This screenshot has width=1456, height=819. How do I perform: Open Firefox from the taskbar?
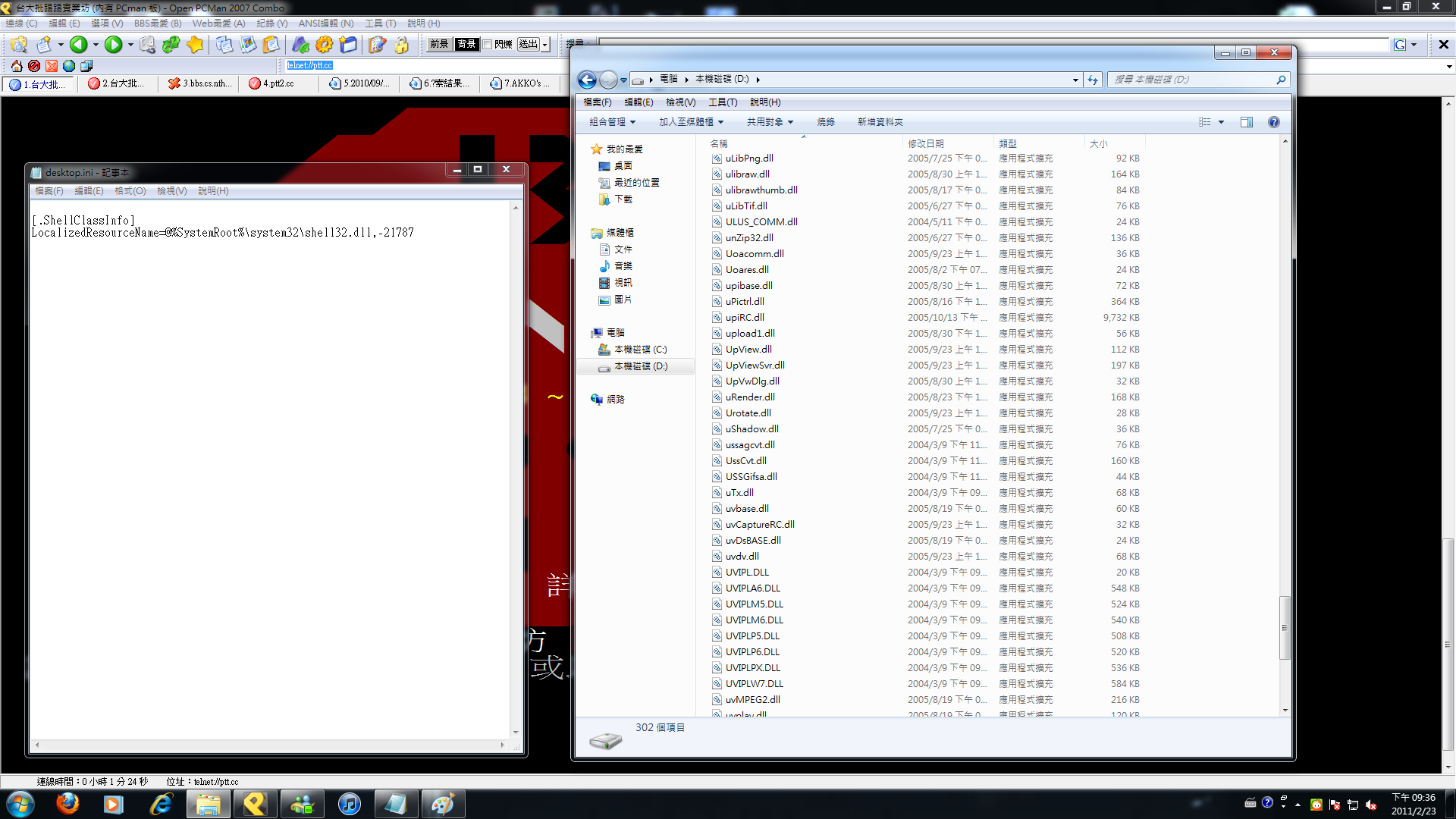[67, 803]
